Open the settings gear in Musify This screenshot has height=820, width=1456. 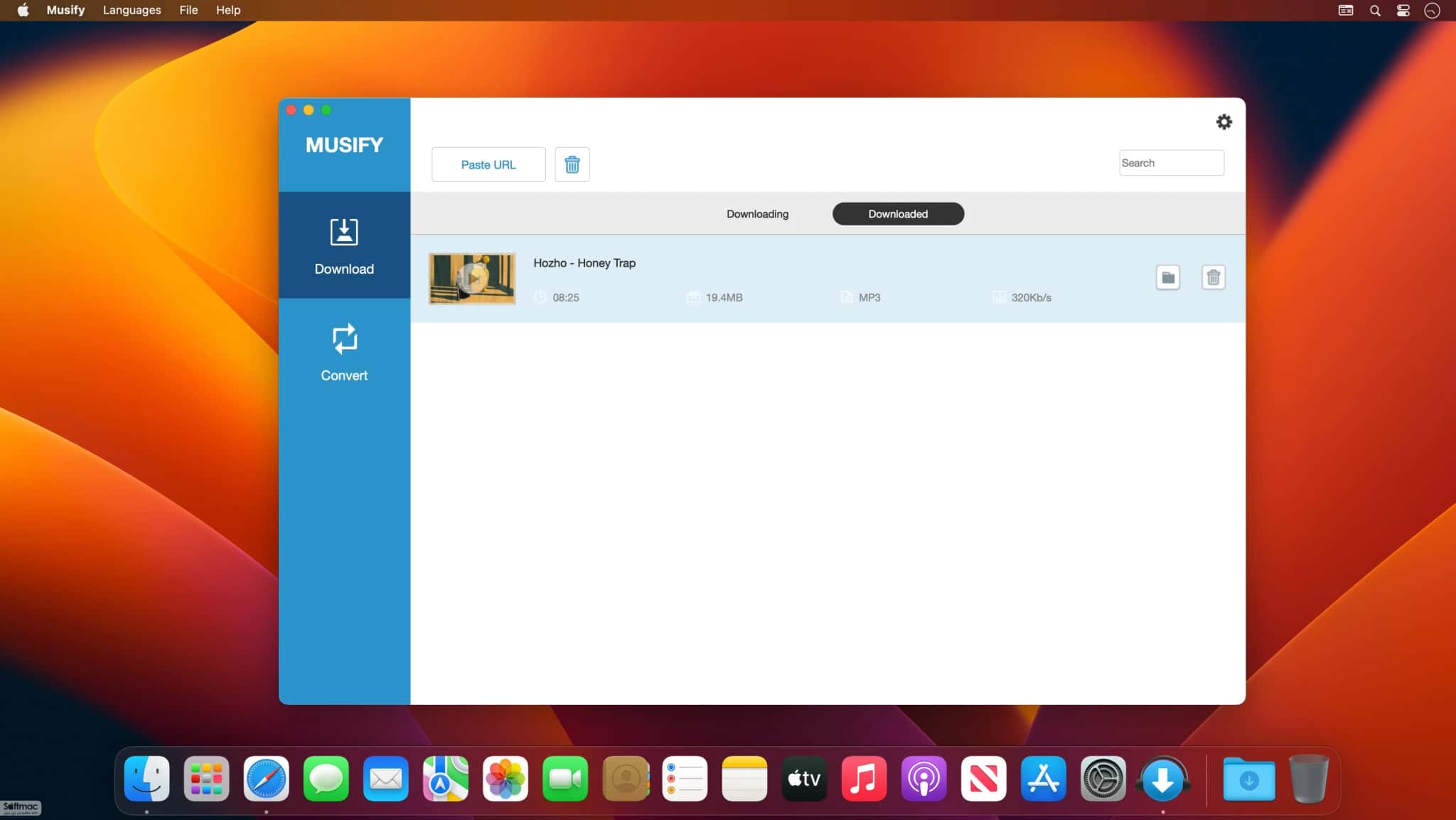click(x=1224, y=122)
